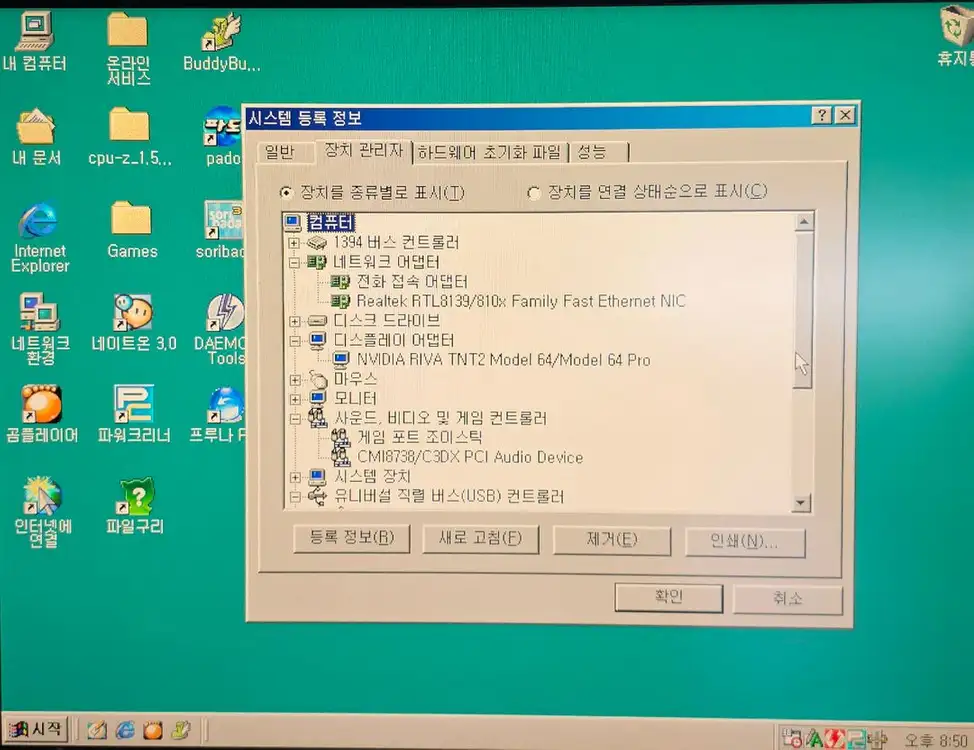
Task: Click the question mark help button in title bar
Action: 821,116
